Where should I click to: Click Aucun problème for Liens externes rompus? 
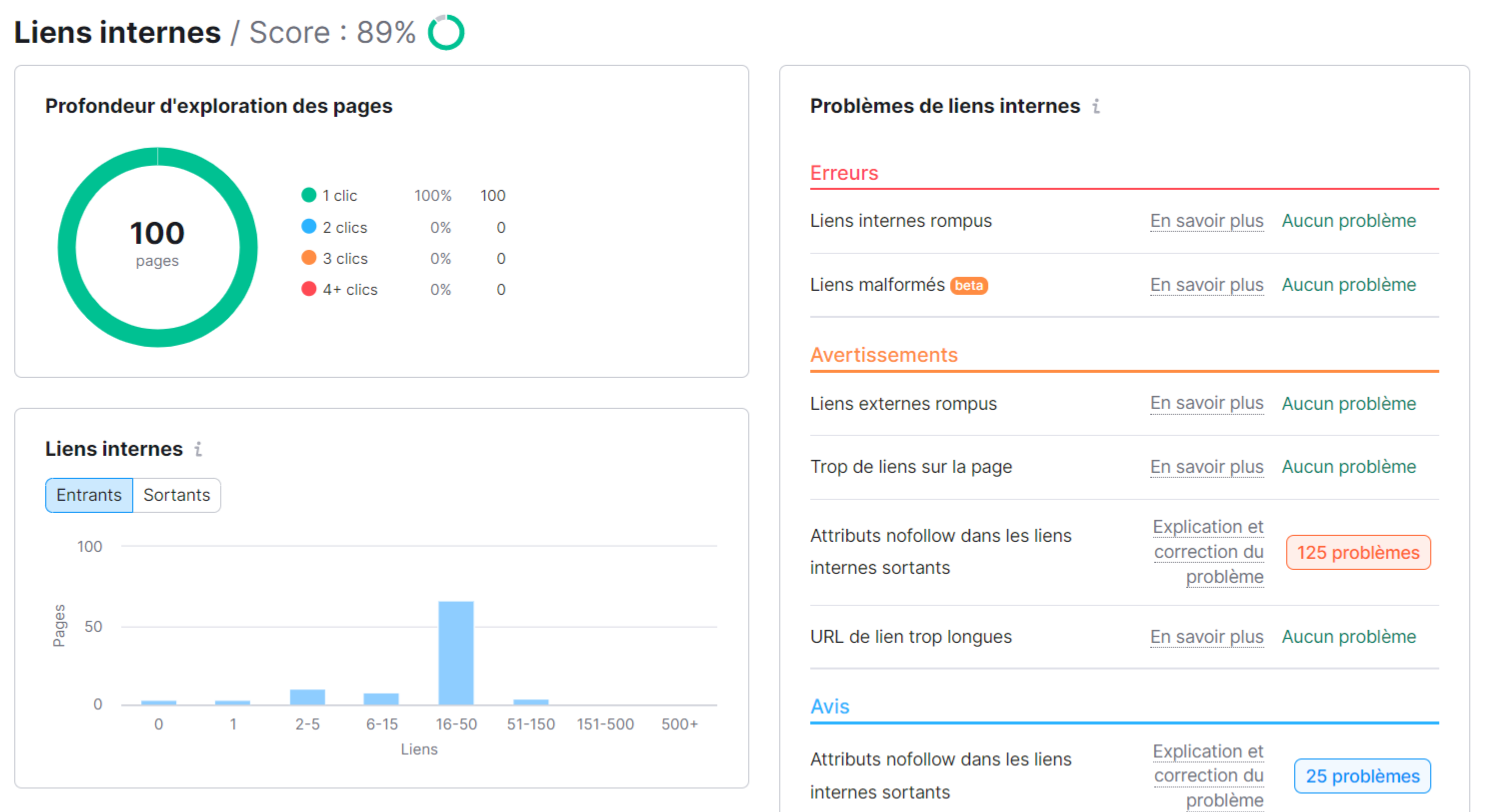tap(1349, 404)
